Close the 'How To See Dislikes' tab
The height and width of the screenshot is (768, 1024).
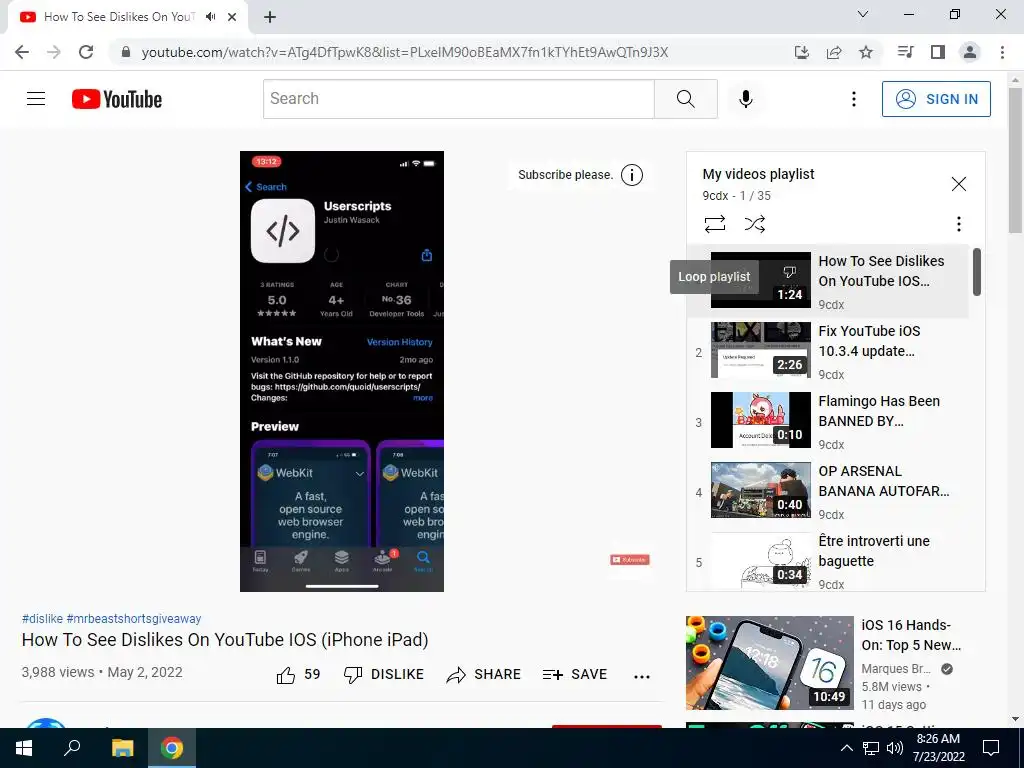pos(232,17)
